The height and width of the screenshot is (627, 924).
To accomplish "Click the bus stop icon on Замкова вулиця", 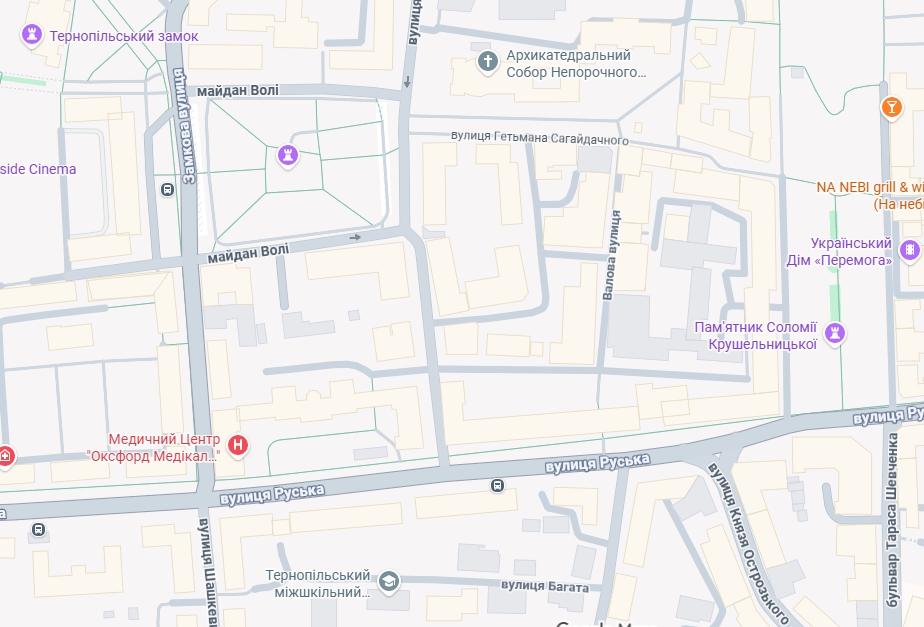I will coord(167,189).
